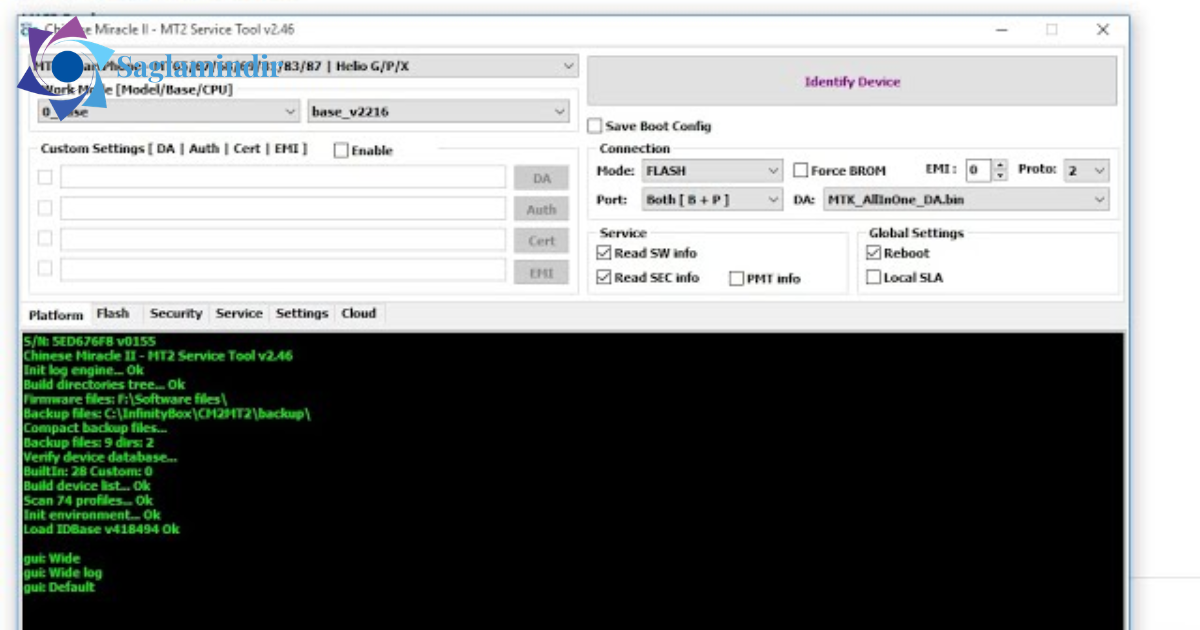Click the EMI number field
This screenshot has width=1200, height=630.
pos(979,171)
